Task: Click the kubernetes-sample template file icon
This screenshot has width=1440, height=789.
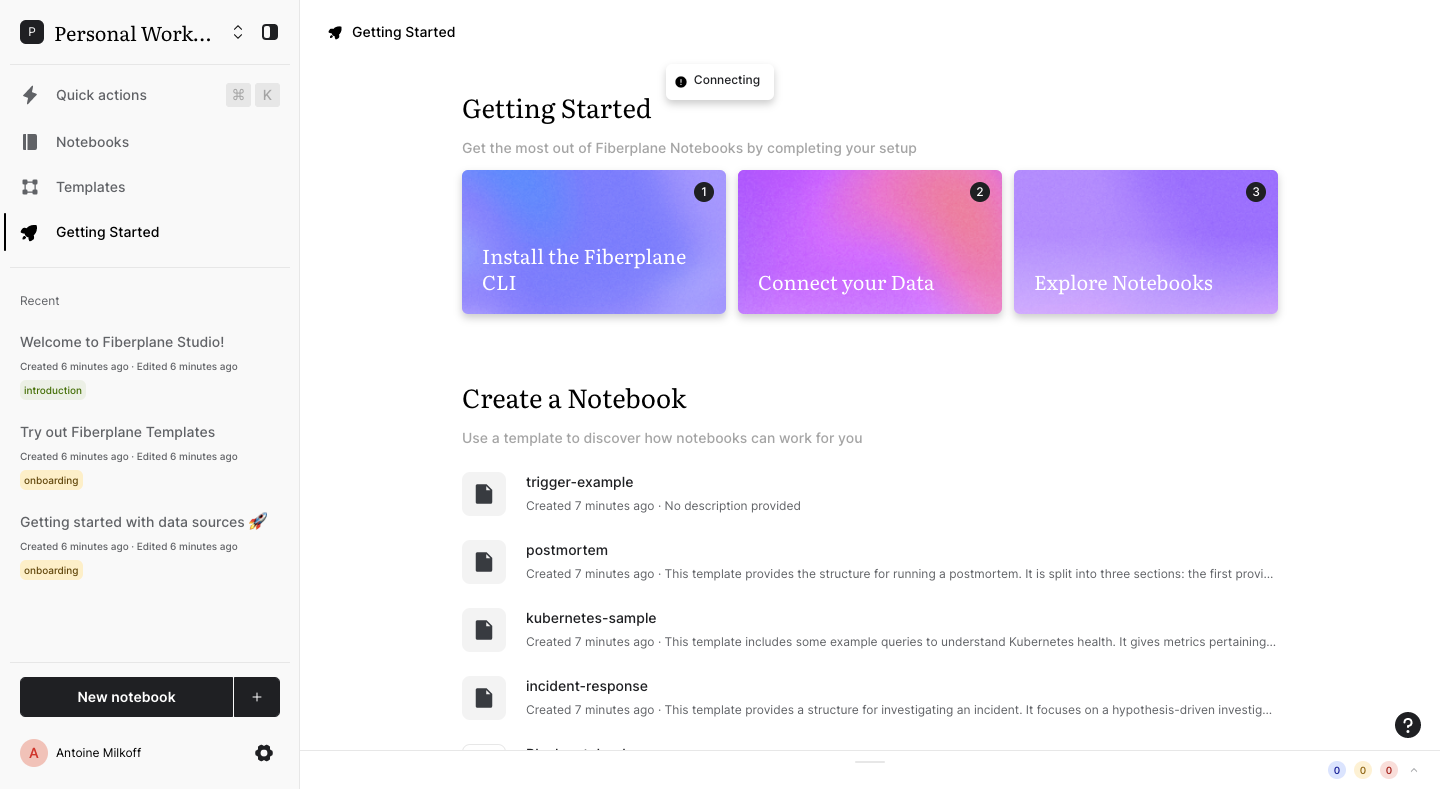Action: [x=484, y=630]
